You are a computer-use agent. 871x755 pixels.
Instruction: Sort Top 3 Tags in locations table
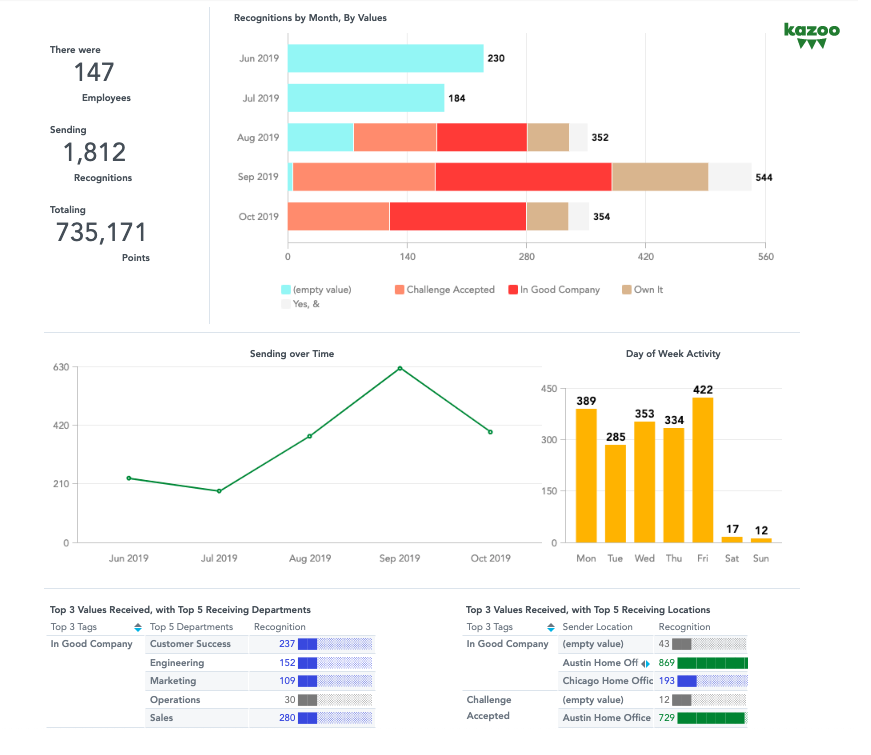pyautogui.click(x=551, y=627)
